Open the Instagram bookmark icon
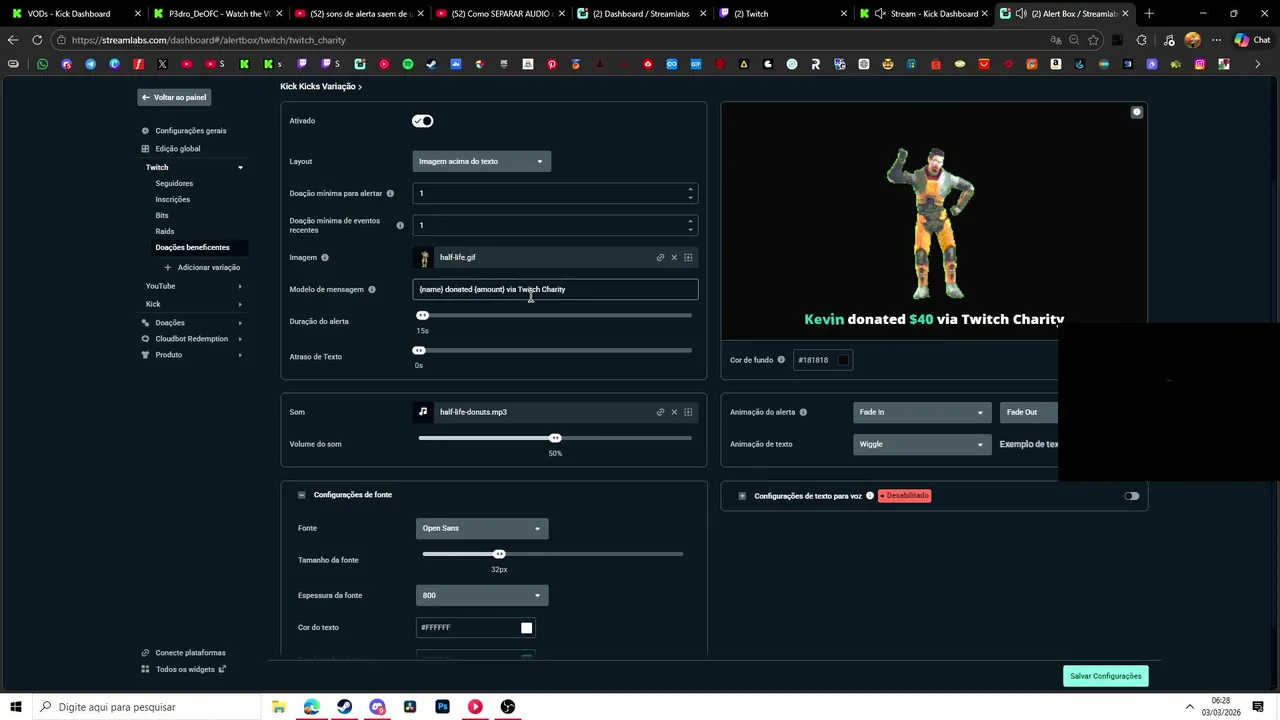This screenshot has width=1280, height=720. click(x=1200, y=64)
